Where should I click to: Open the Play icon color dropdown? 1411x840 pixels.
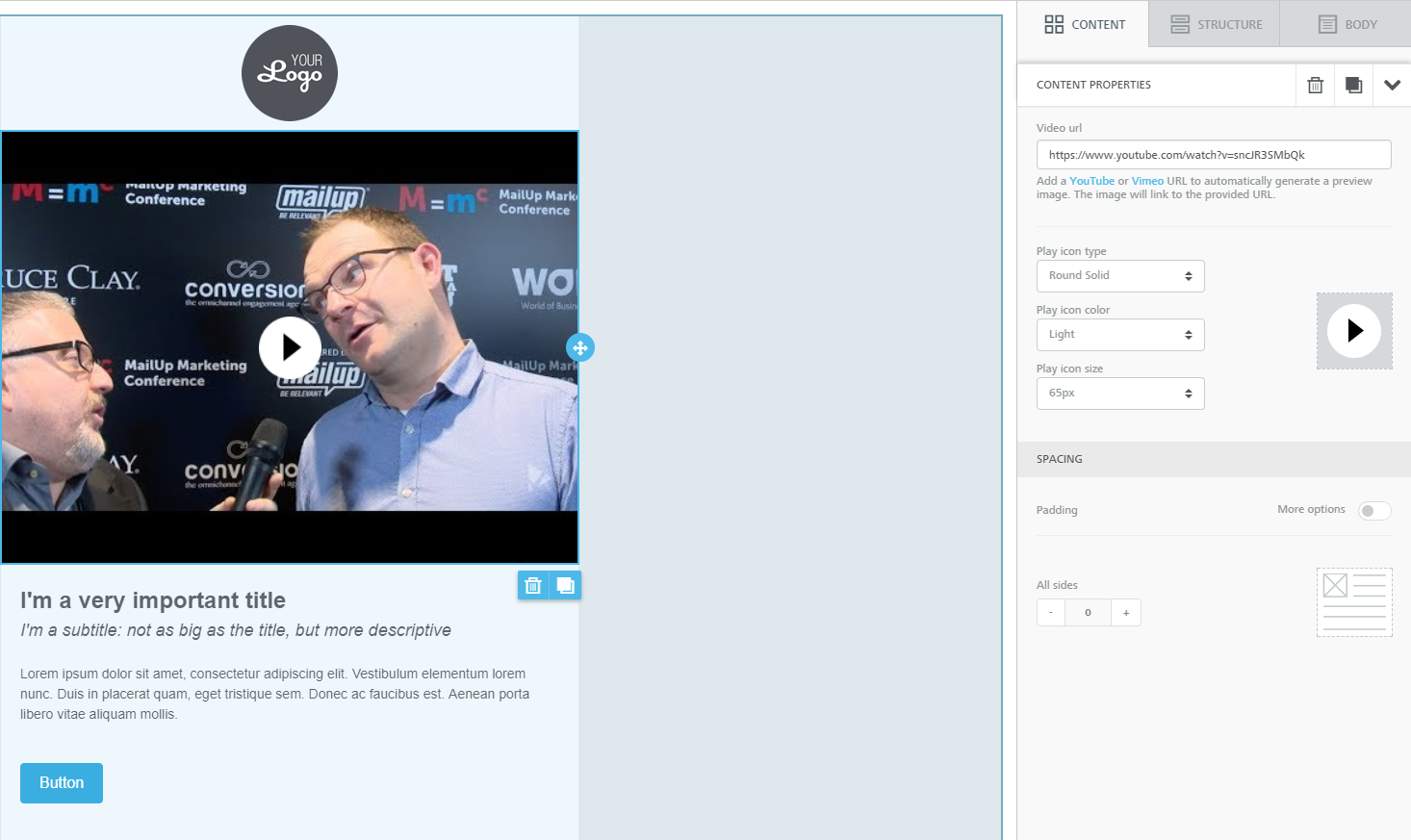(x=1120, y=335)
